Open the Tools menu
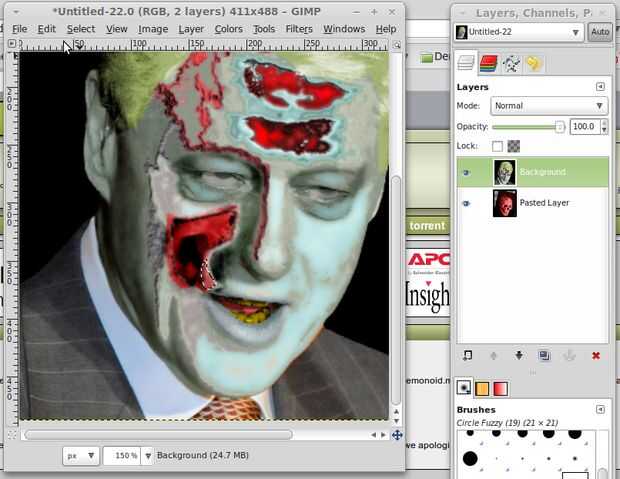This screenshot has width=620, height=479. 264,29
